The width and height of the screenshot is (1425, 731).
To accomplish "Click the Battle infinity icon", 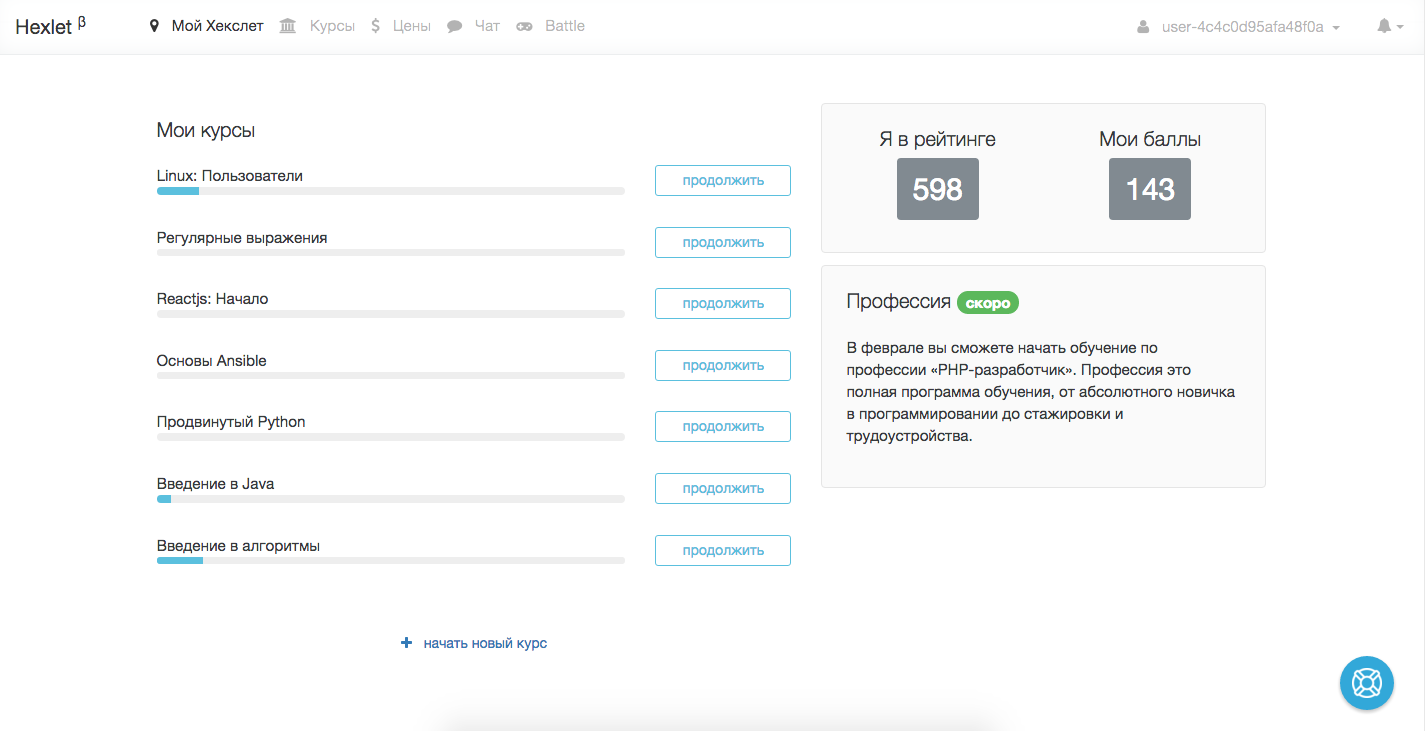I will (x=524, y=25).
